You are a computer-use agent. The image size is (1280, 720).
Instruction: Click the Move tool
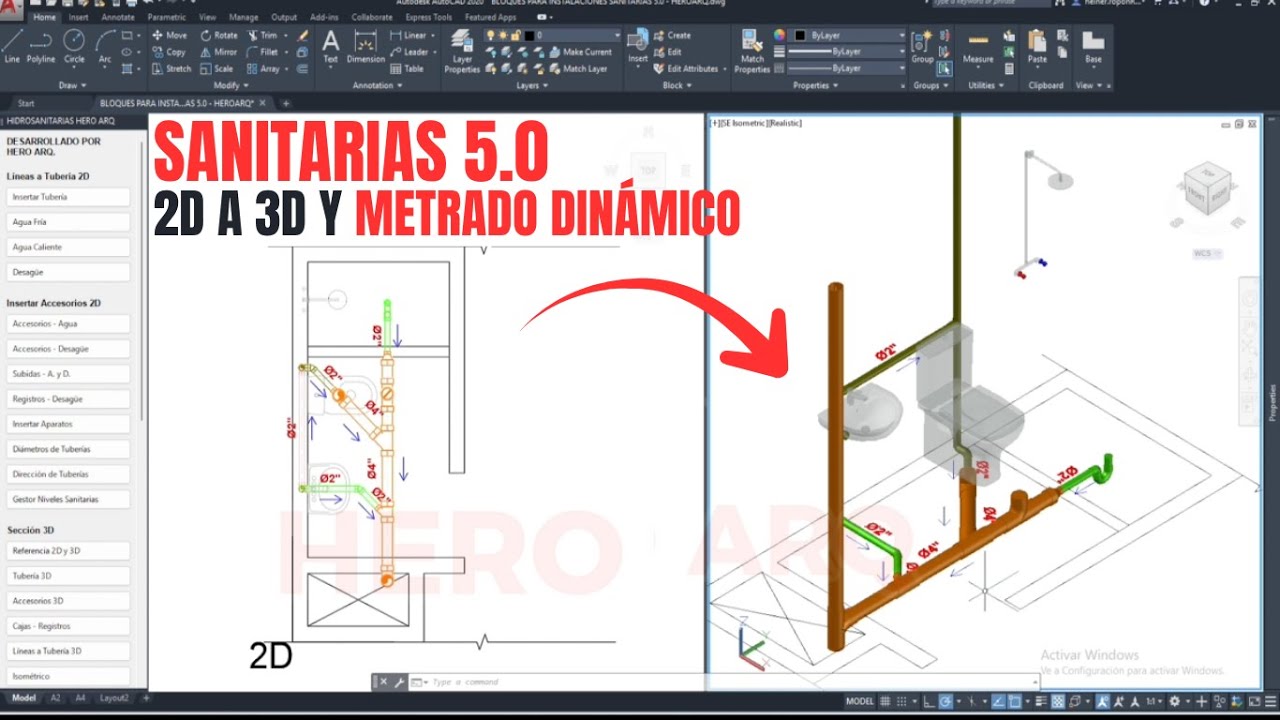point(169,35)
